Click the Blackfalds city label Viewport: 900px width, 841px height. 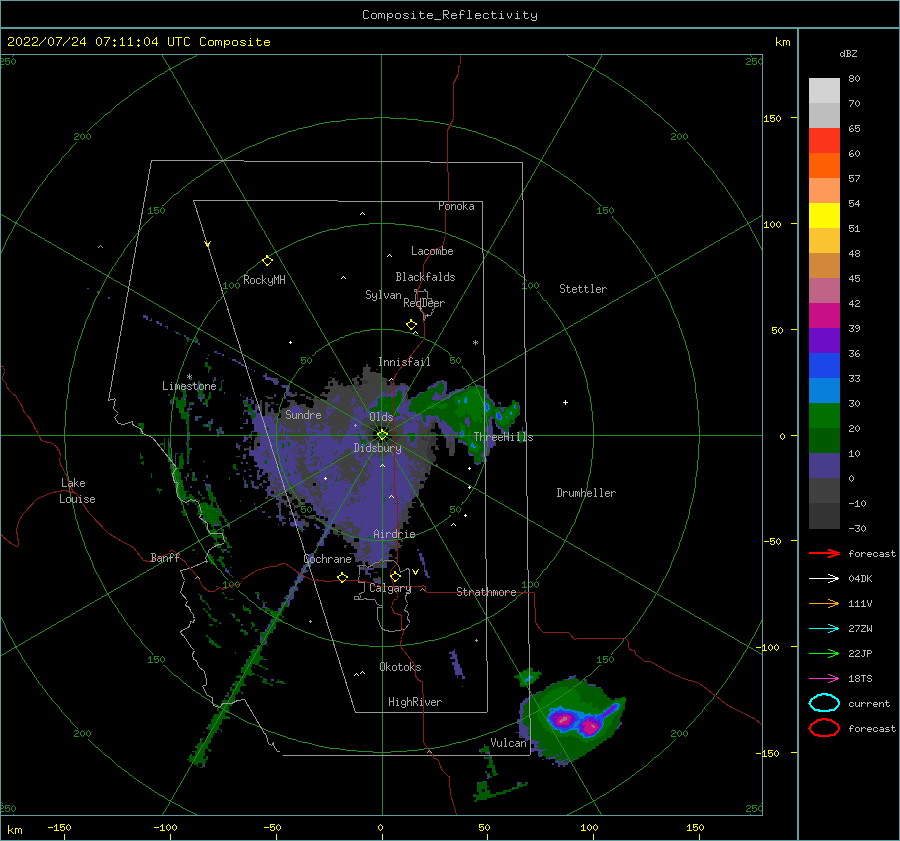coord(425,277)
